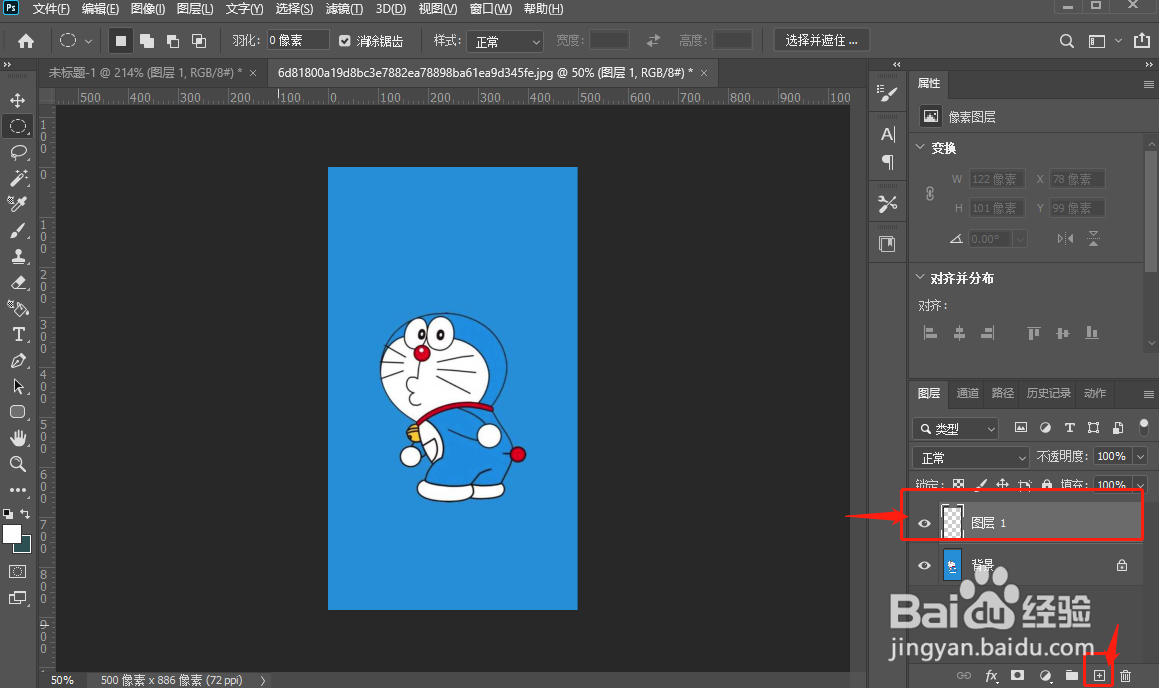Add layer style with fx button

tap(991, 675)
